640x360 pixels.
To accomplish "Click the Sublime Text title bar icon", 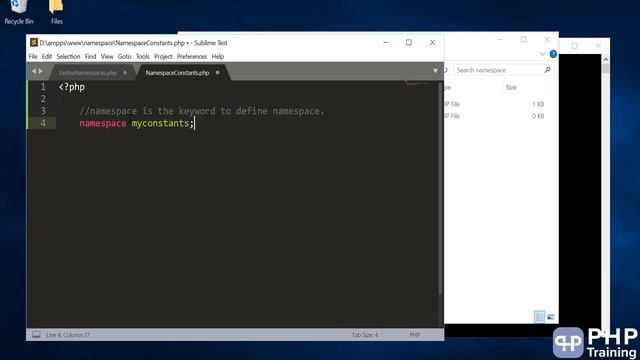I will 34,42.
